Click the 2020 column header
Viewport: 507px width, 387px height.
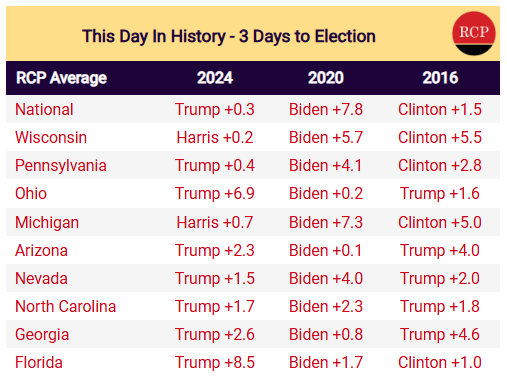[326, 78]
